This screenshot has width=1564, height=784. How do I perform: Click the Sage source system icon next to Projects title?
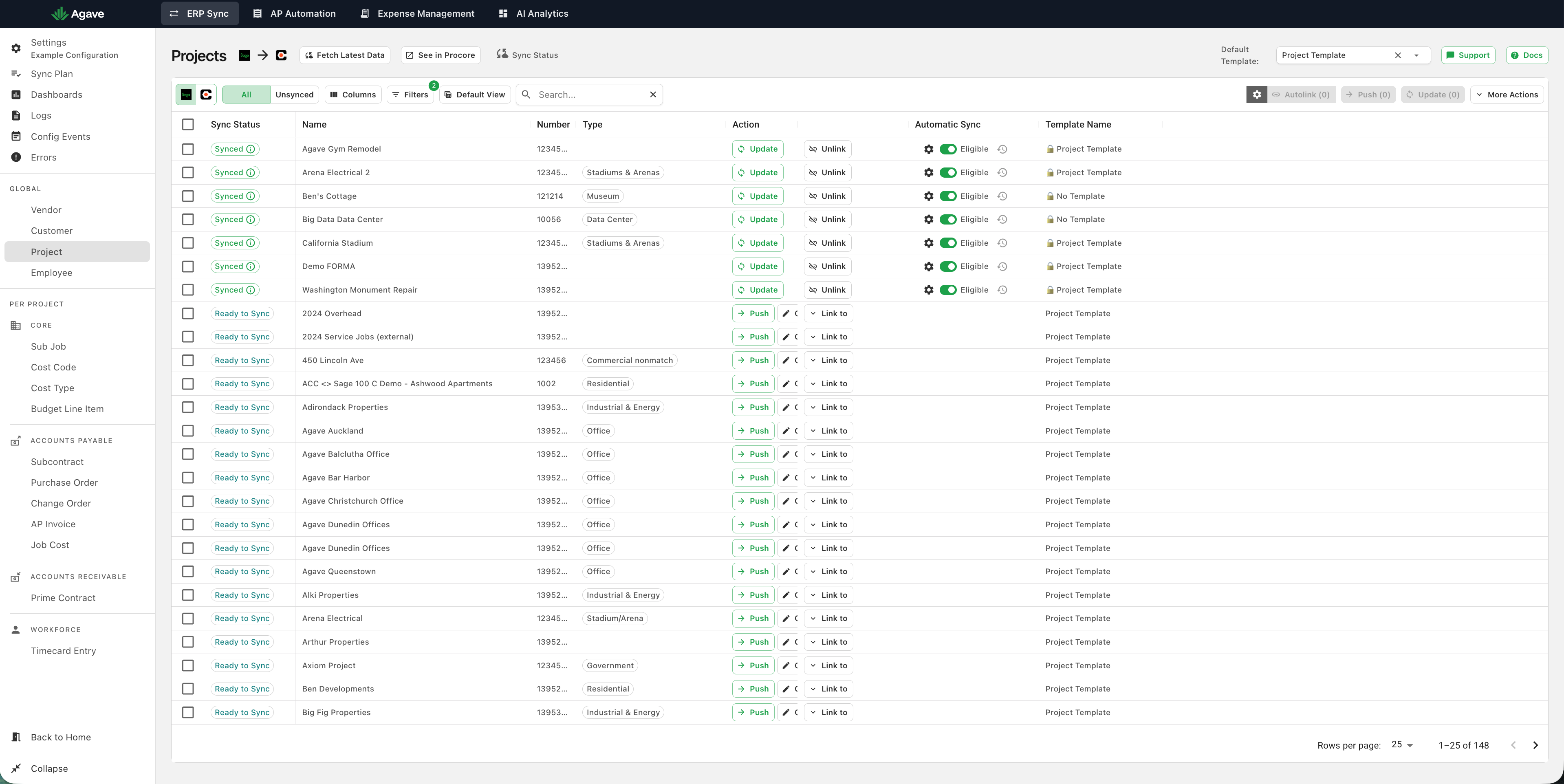(245, 55)
